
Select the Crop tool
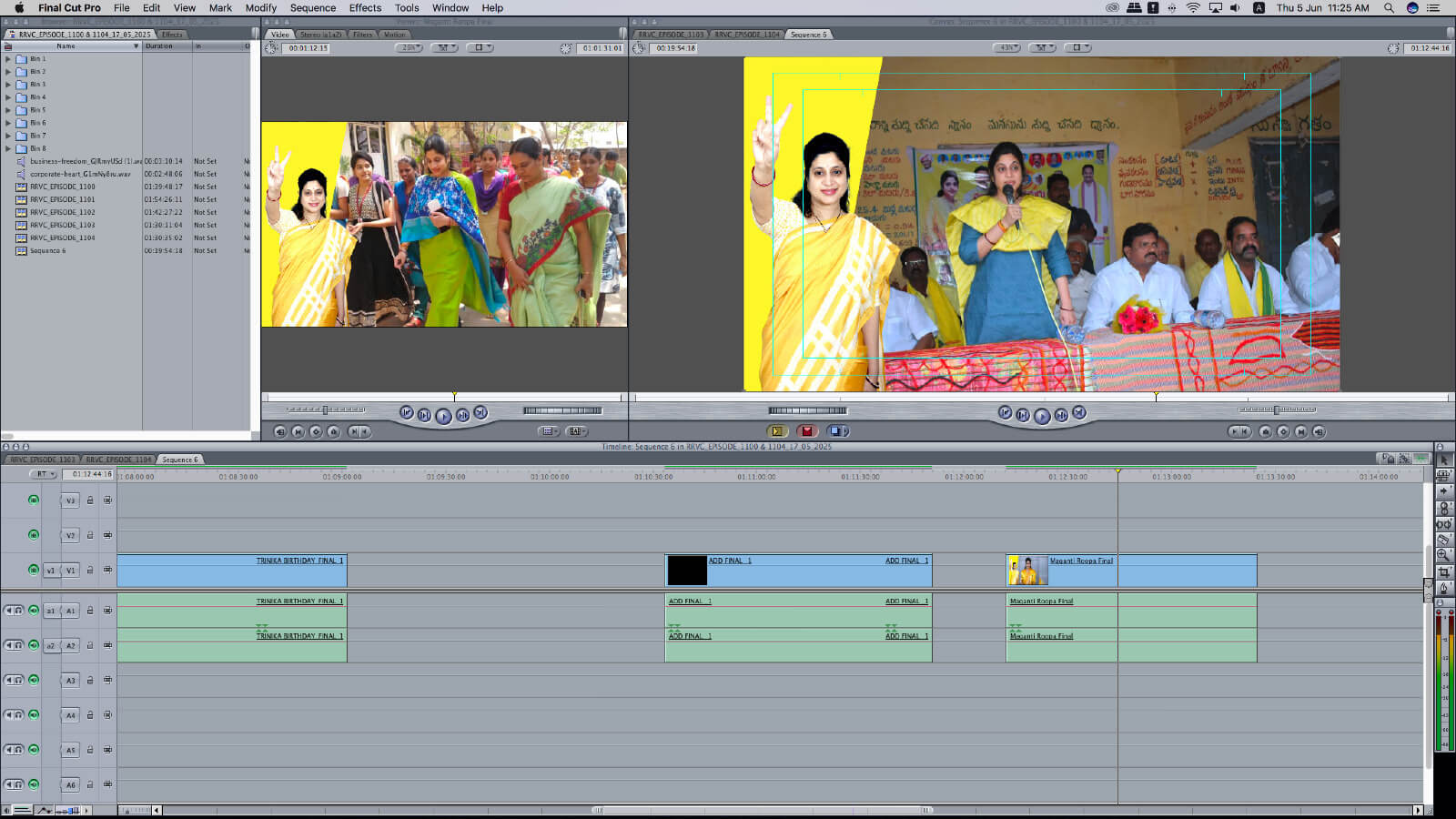click(1444, 572)
